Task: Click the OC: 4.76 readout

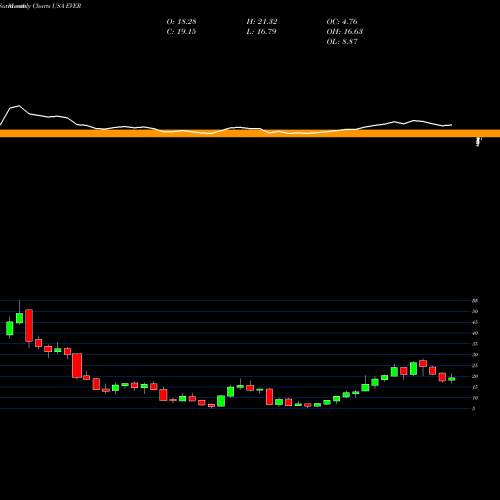Action: [342, 22]
